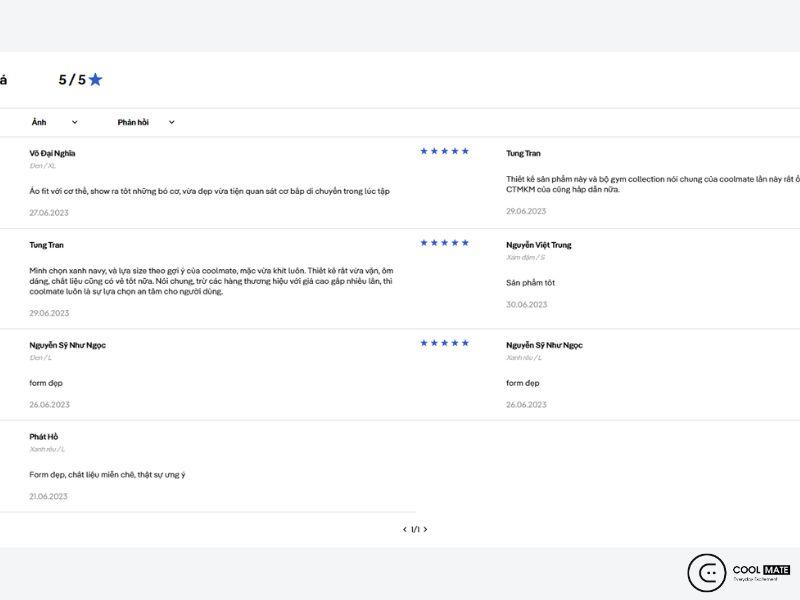Go to the next review page arrow
The height and width of the screenshot is (600, 800).
click(425, 530)
